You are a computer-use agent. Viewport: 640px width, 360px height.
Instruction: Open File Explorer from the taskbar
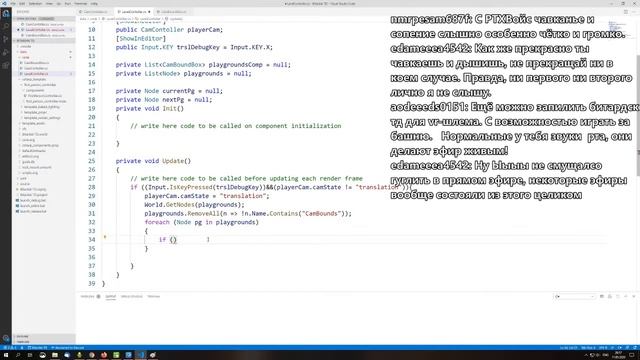[x=55, y=355]
